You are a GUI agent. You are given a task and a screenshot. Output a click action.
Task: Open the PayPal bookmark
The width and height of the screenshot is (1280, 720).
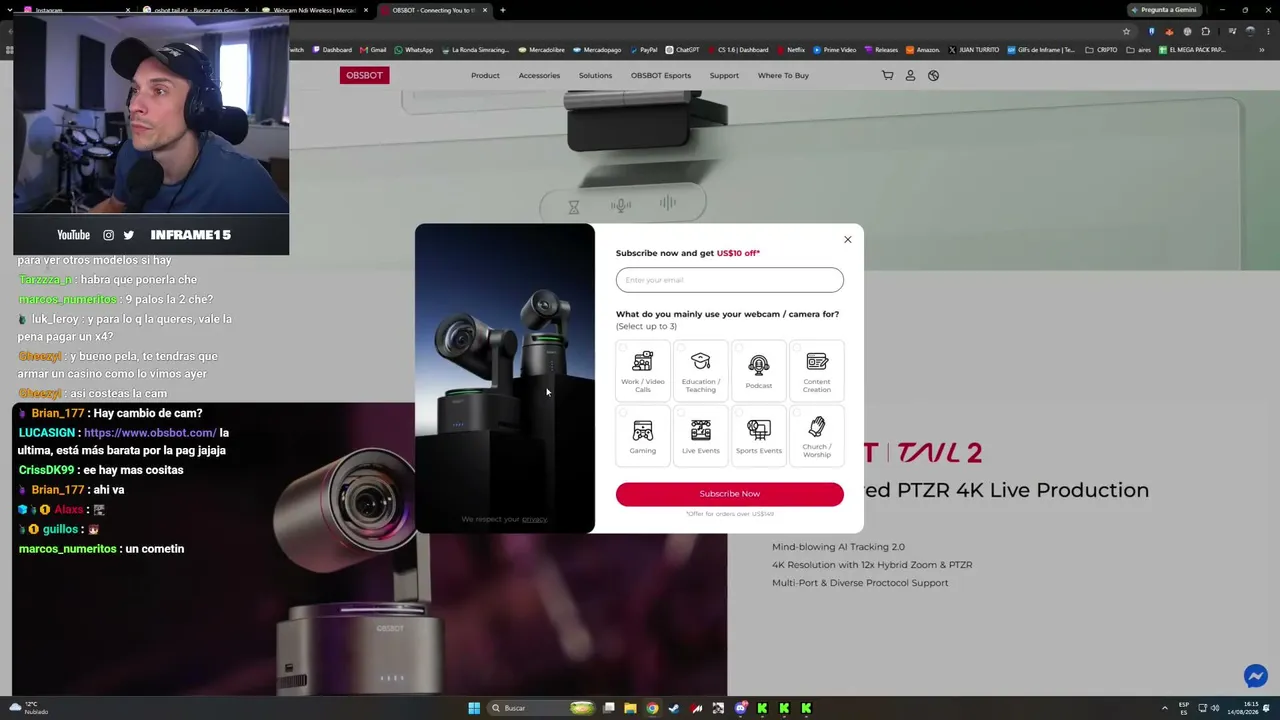pyautogui.click(x=643, y=50)
